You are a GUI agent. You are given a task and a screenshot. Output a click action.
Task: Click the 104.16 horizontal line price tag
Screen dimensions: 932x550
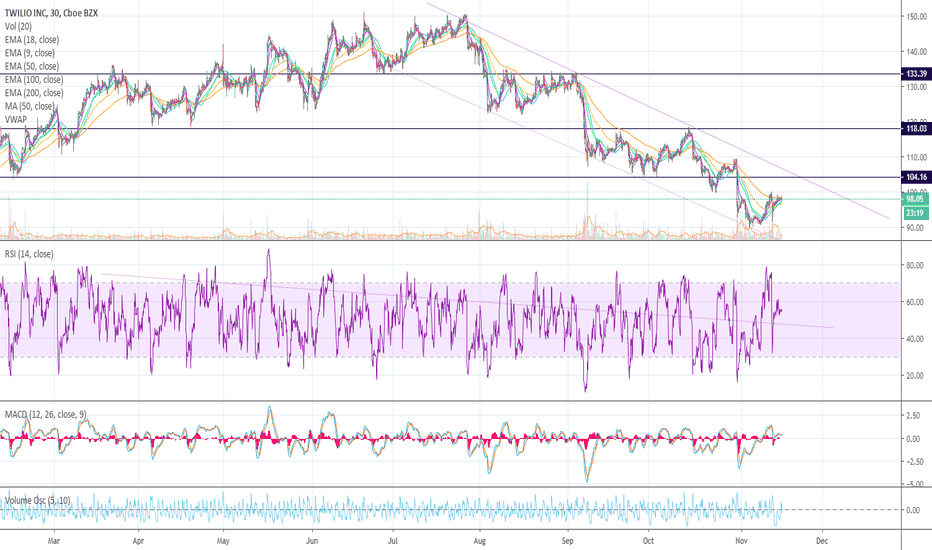click(915, 177)
